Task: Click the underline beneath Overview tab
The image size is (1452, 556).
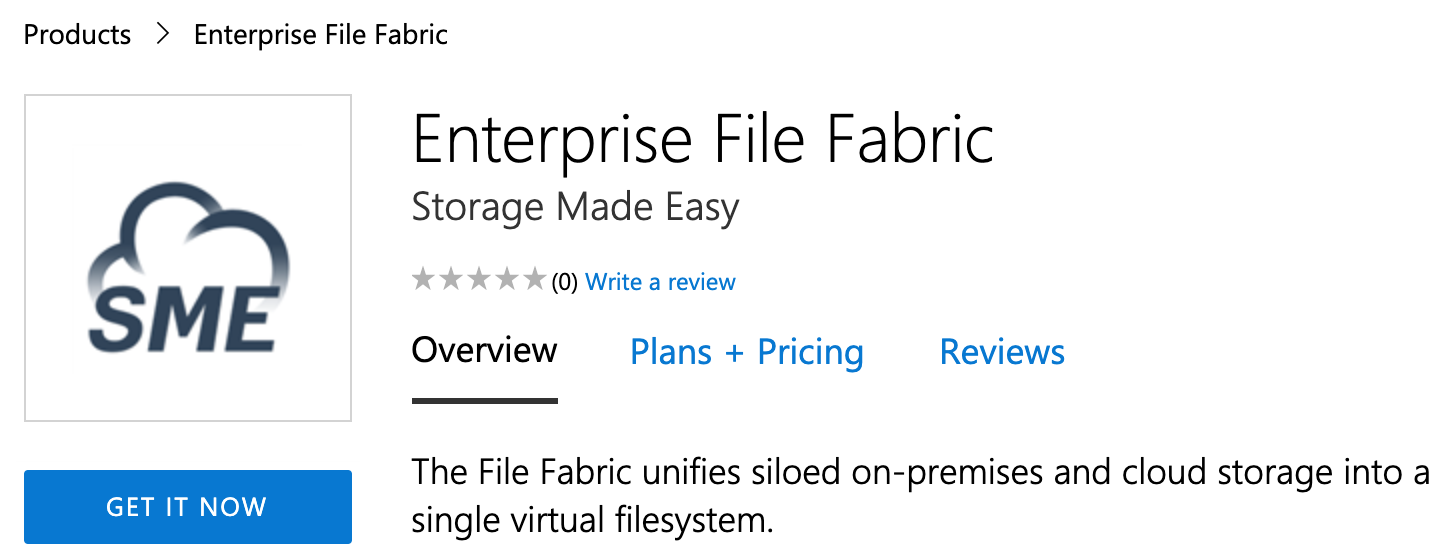Action: coord(485,401)
